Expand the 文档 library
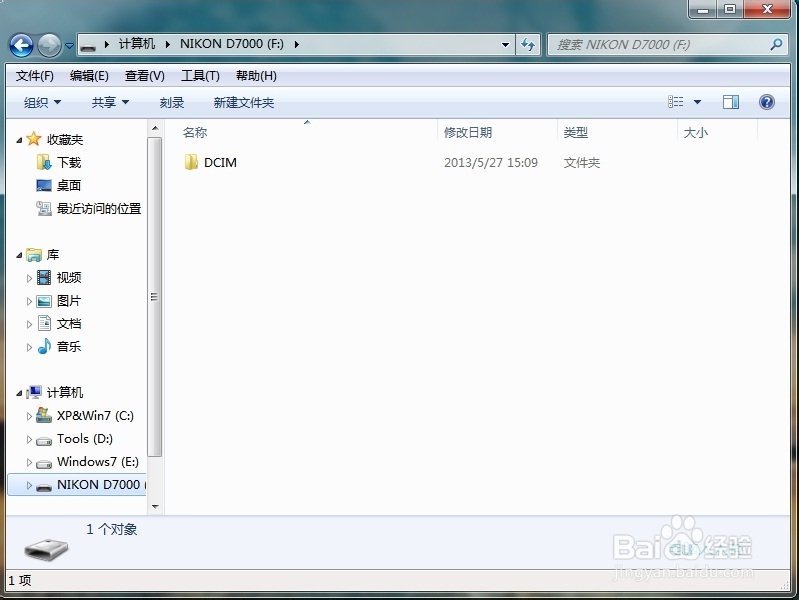Viewport: 799px width, 600px height. (x=29, y=324)
